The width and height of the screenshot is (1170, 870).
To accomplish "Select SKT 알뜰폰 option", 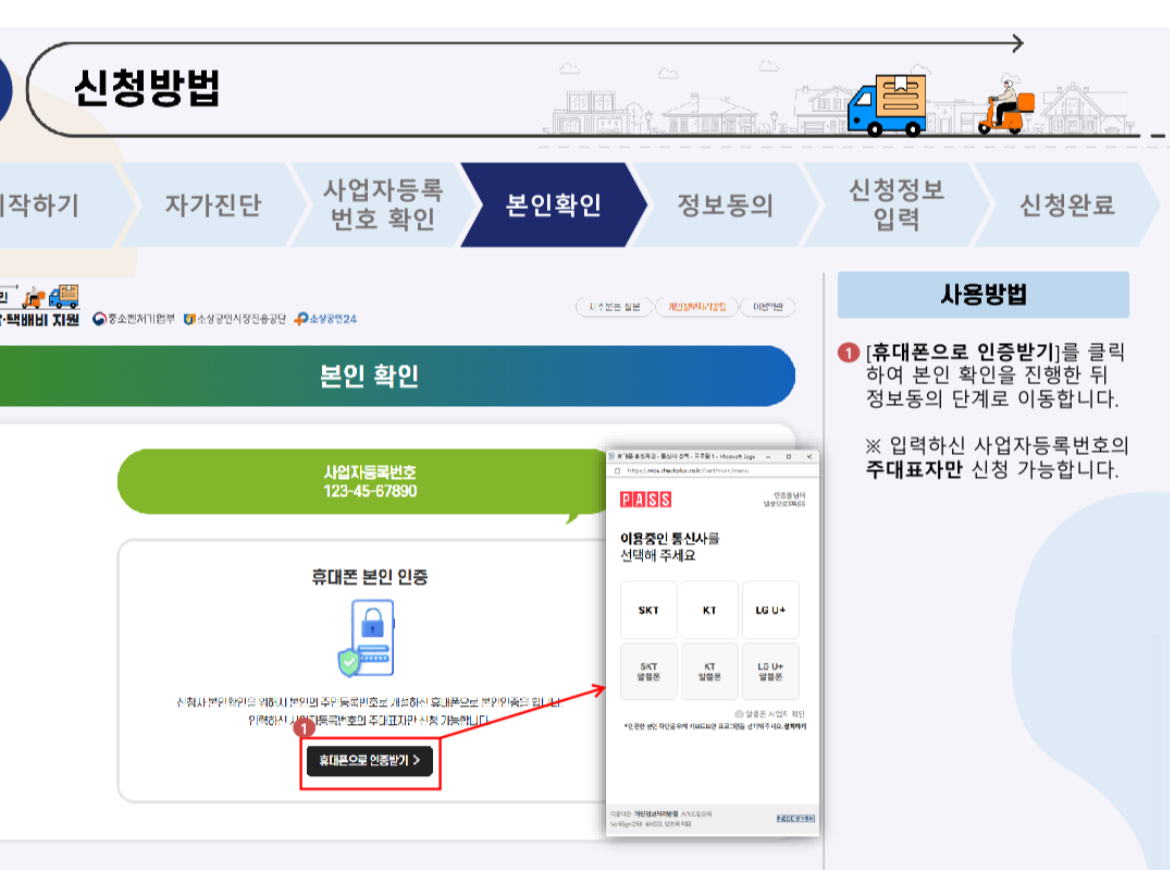I will (x=648, y=672).
